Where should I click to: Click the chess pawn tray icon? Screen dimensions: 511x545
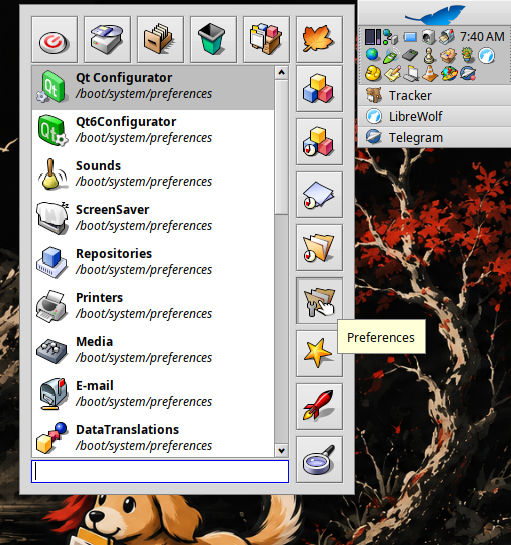click(429, 55)
